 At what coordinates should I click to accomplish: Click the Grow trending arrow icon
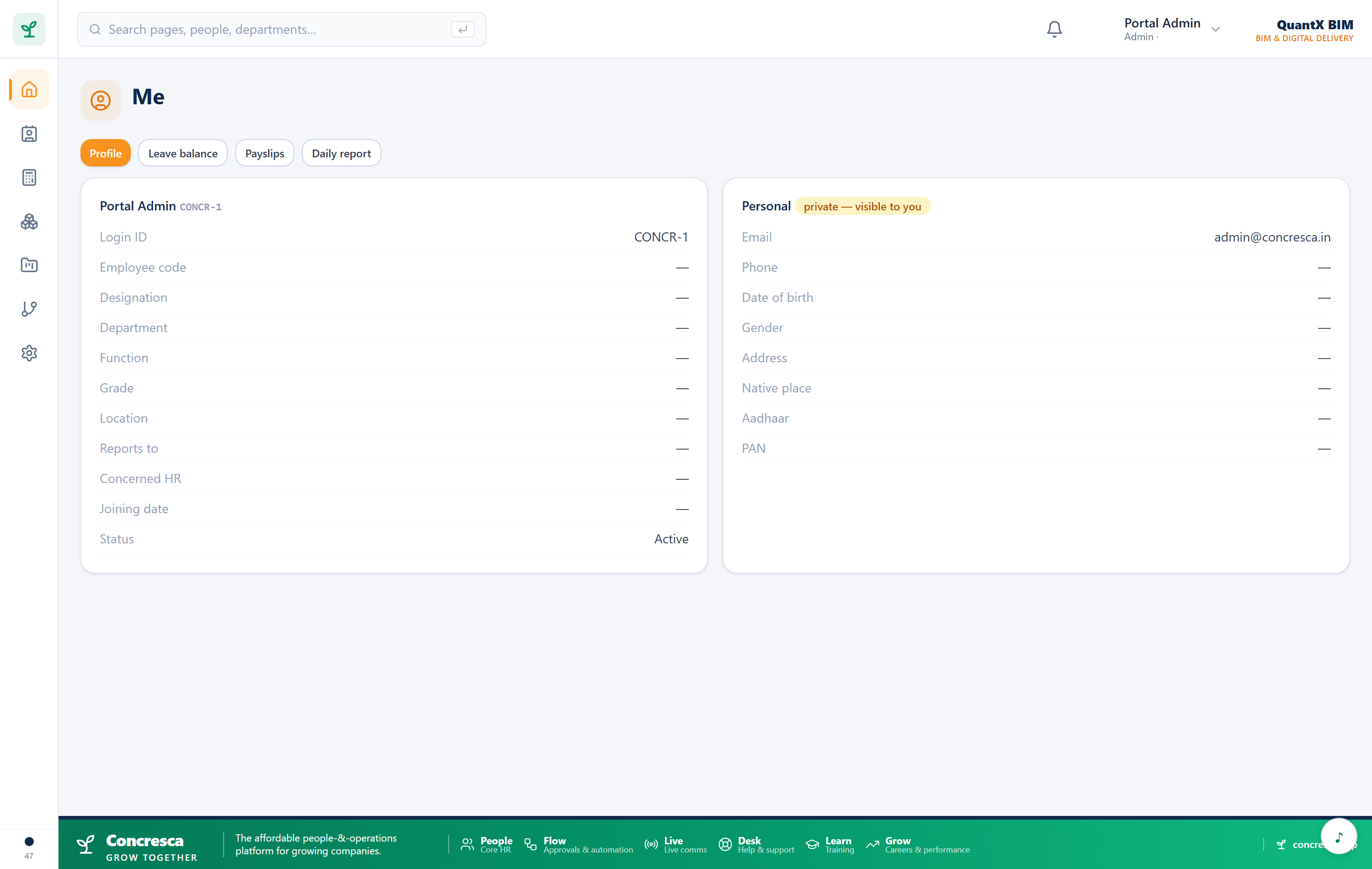tap(872, 844)
